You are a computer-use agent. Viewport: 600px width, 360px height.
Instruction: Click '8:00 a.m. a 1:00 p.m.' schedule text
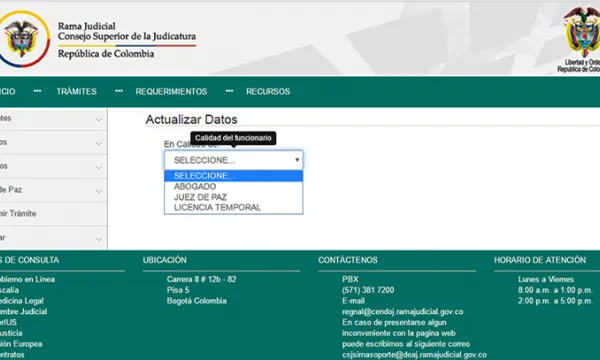coord(555,290)
